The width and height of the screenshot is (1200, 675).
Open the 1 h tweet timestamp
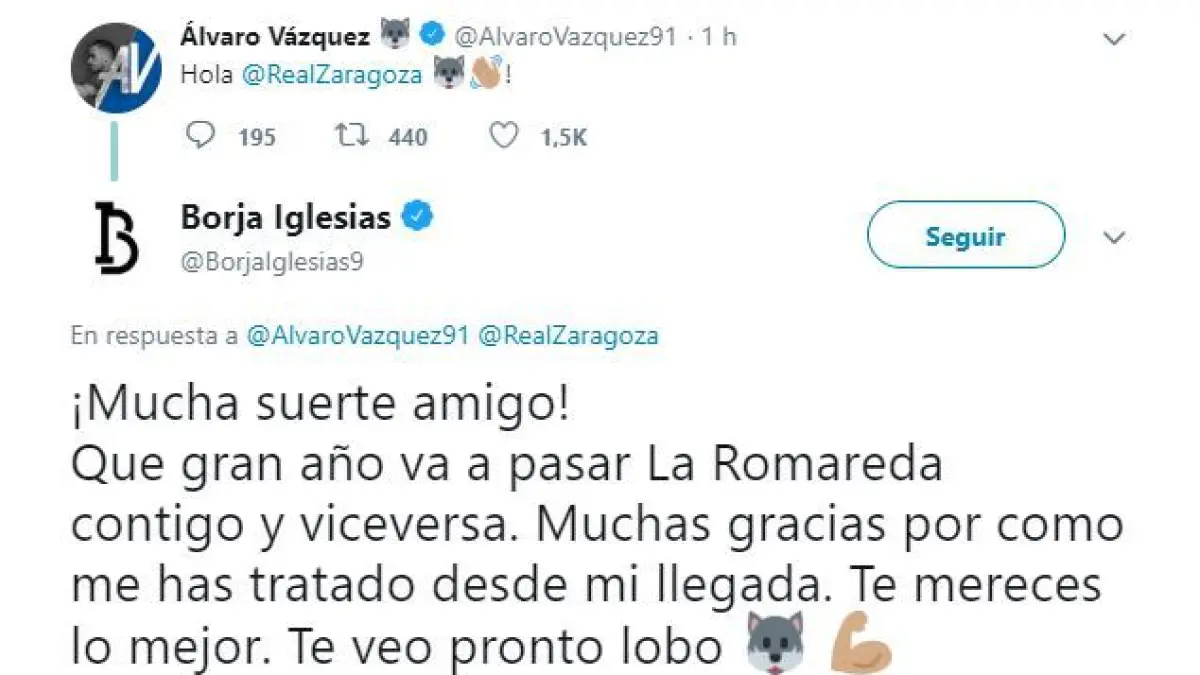click(x=719, y=37)
